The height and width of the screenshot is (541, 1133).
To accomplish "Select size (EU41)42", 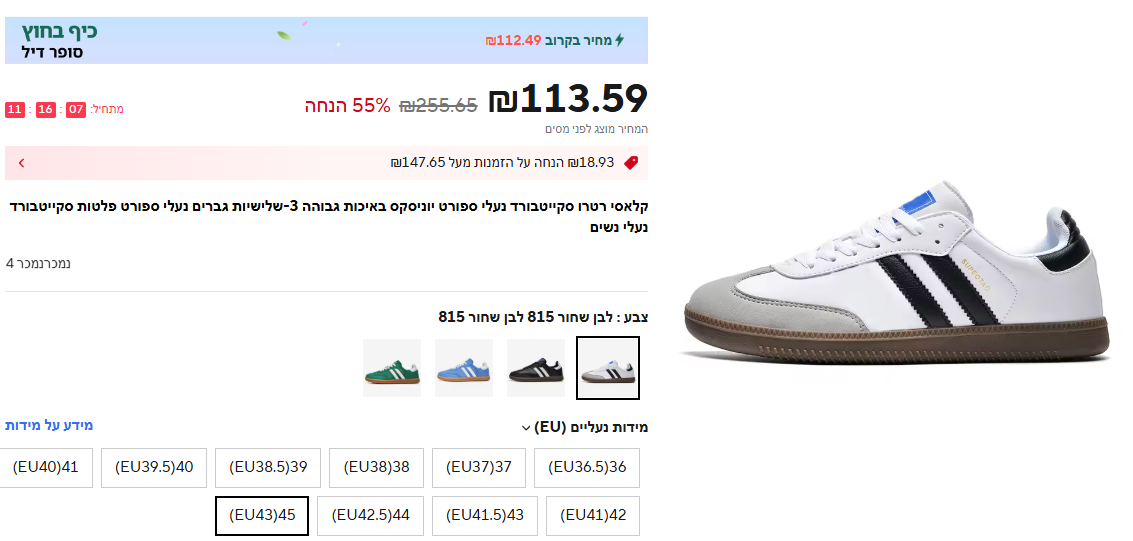I will tap(593, 515).
